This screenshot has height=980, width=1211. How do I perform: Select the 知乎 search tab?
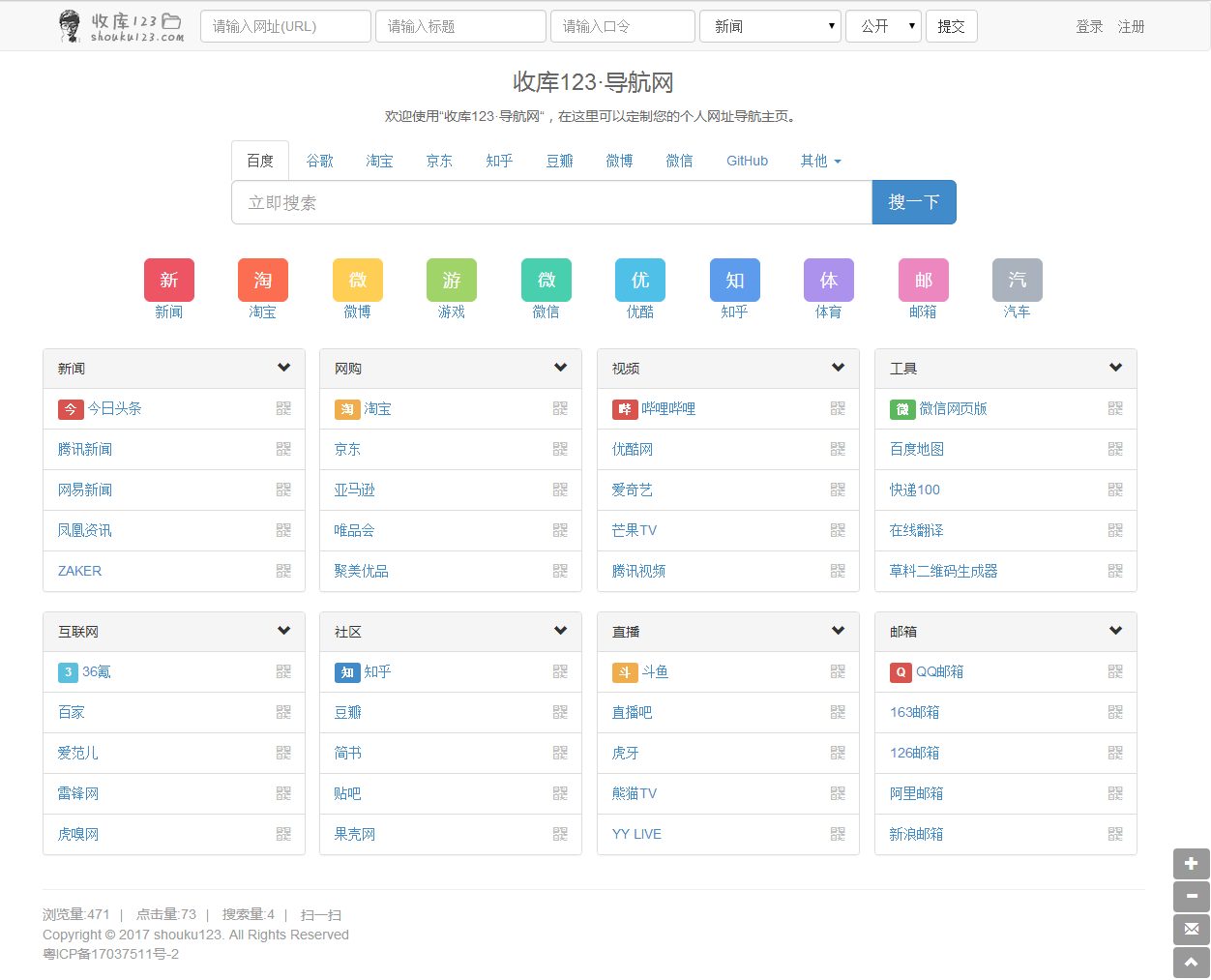pos(500,161)
